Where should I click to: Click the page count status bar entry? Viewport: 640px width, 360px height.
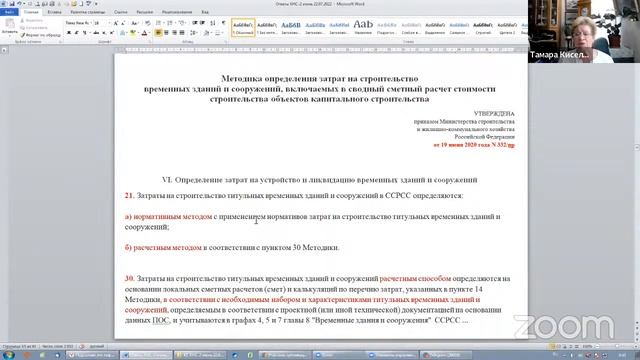19,346
